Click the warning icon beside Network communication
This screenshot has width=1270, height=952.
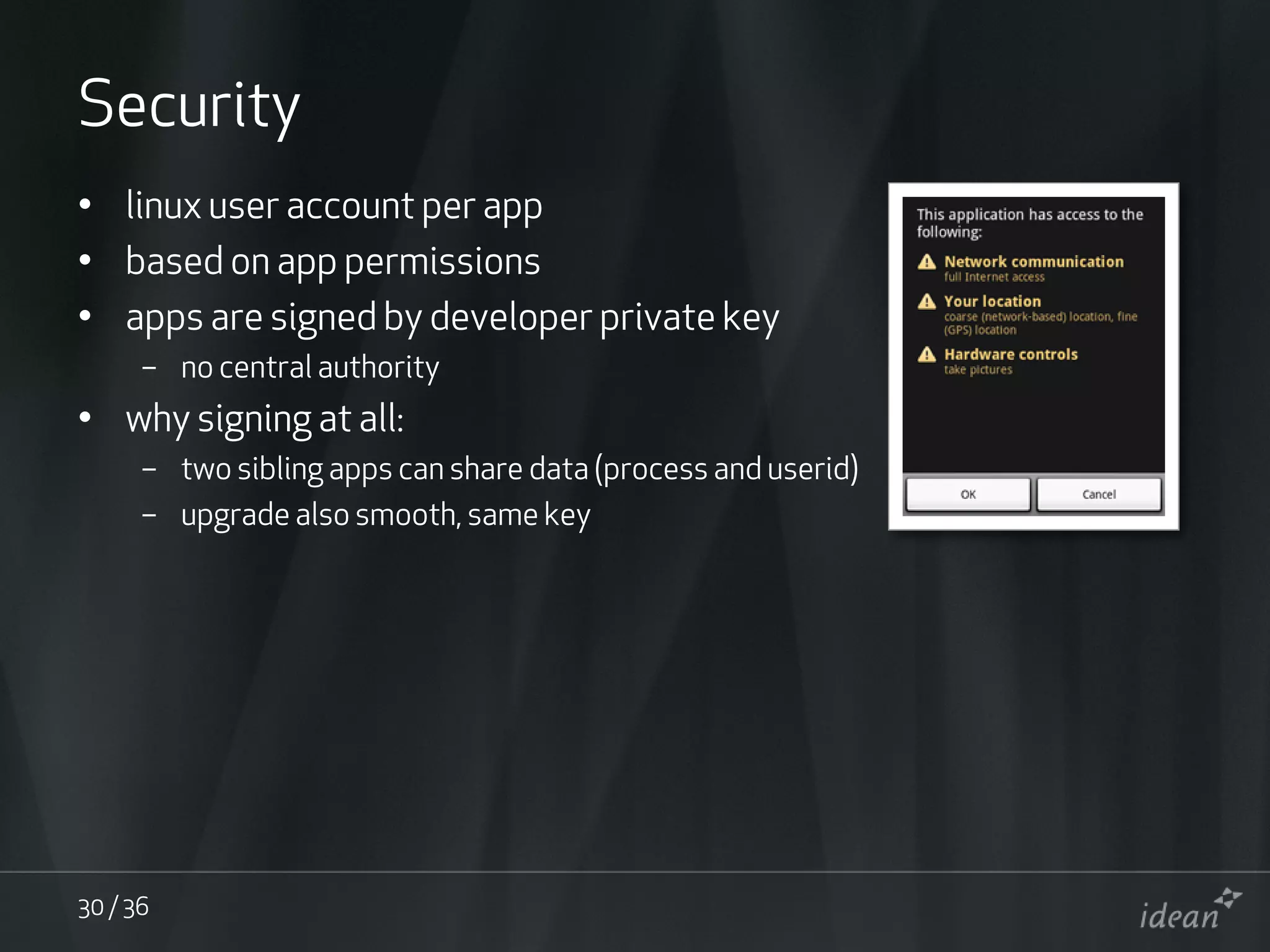point(926,262)
